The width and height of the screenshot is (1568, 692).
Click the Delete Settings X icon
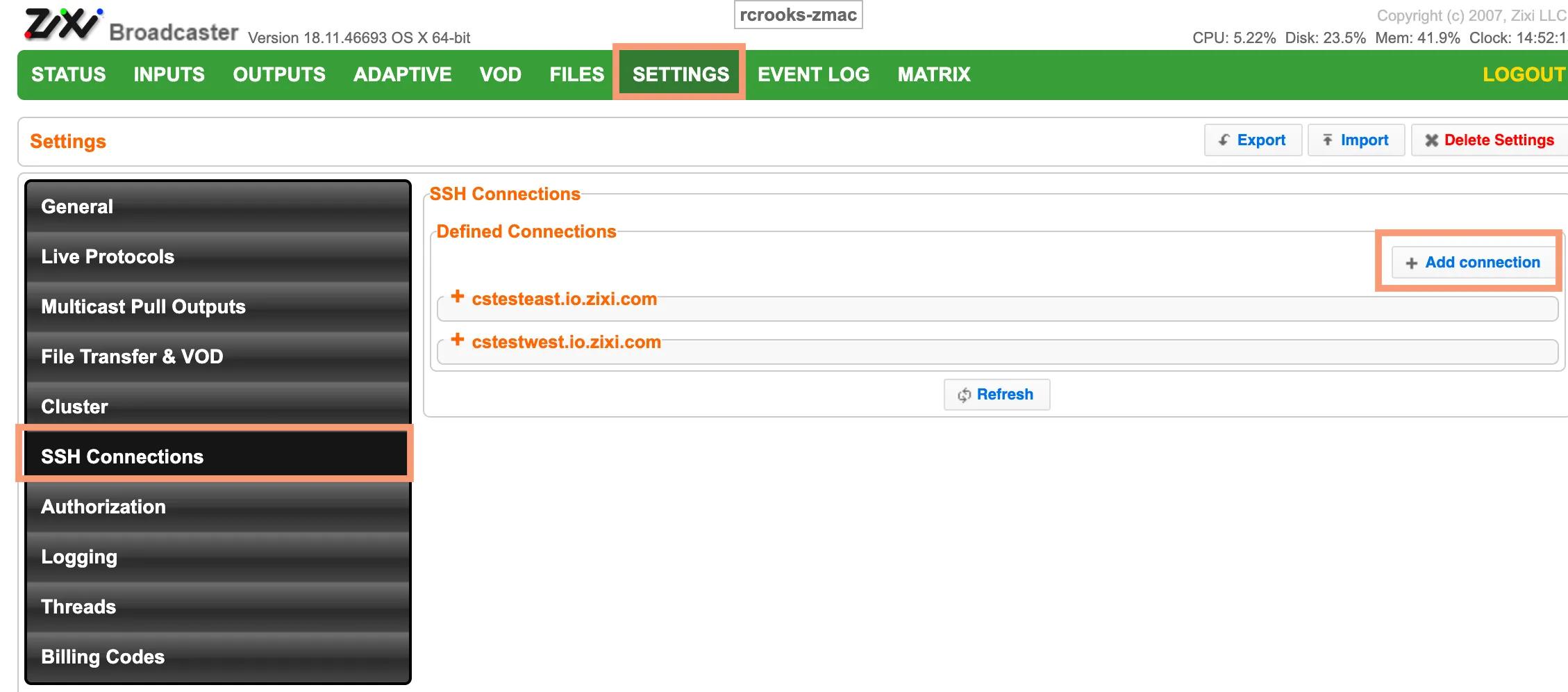click(1431, 140)
